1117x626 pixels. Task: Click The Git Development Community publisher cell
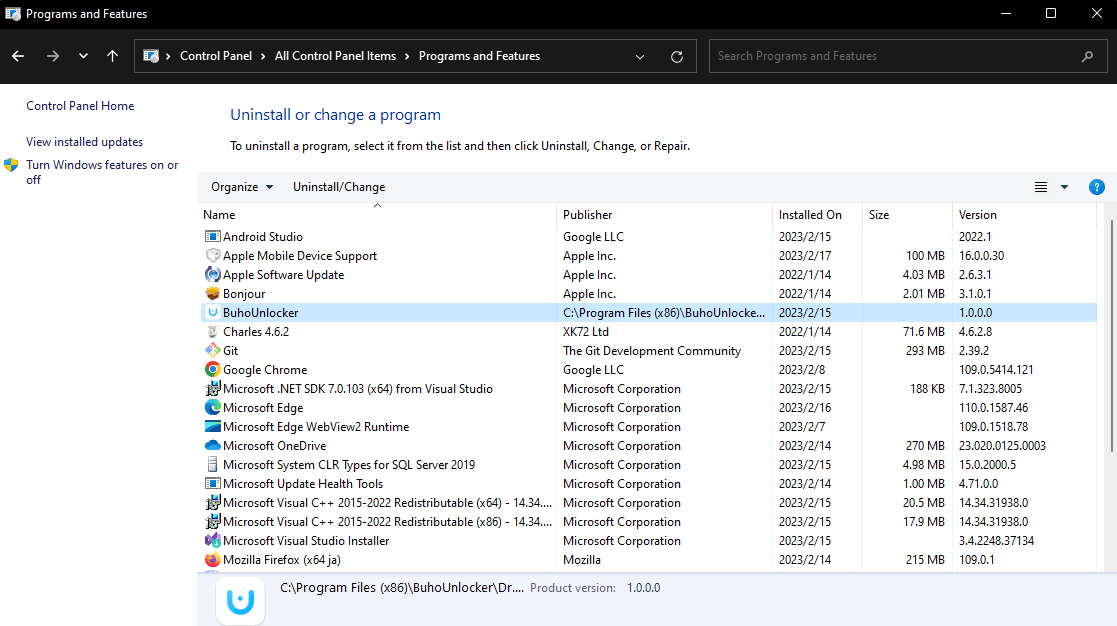652,350
